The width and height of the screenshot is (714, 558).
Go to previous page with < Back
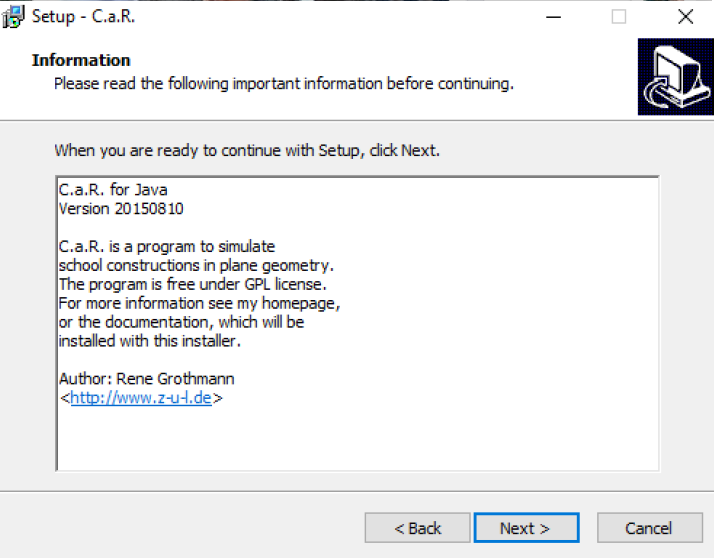417,528
